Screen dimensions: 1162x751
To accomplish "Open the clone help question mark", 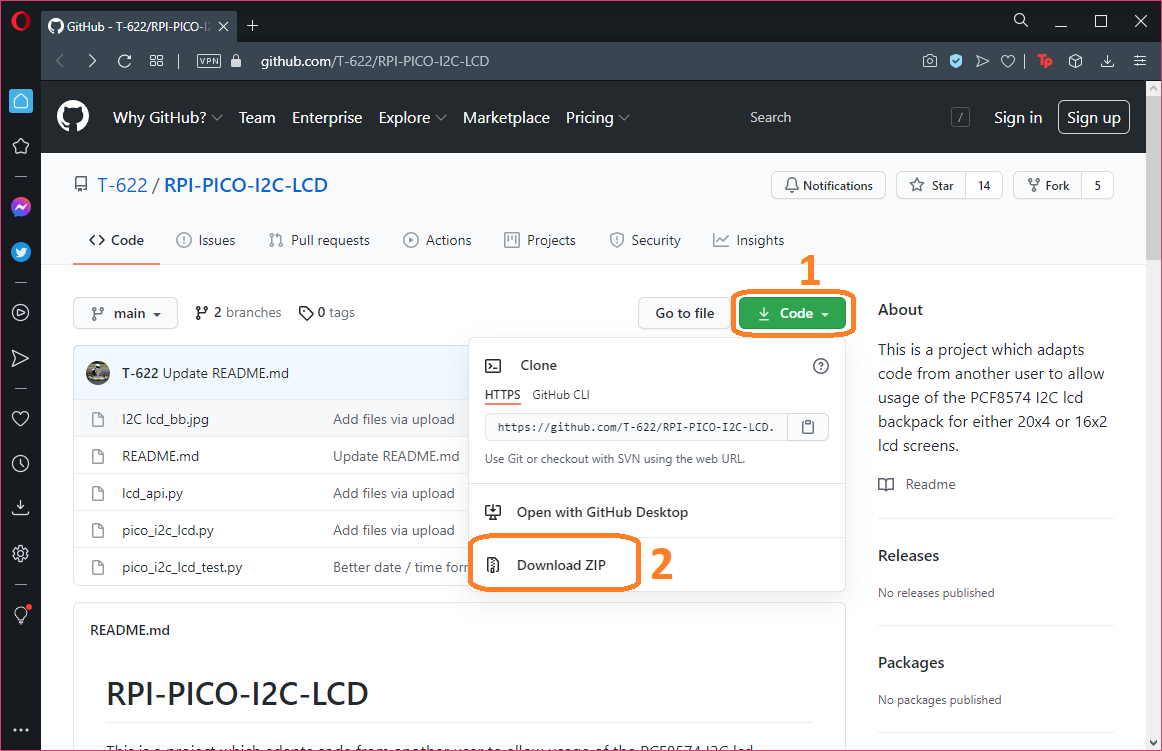I will coord(821,366).
